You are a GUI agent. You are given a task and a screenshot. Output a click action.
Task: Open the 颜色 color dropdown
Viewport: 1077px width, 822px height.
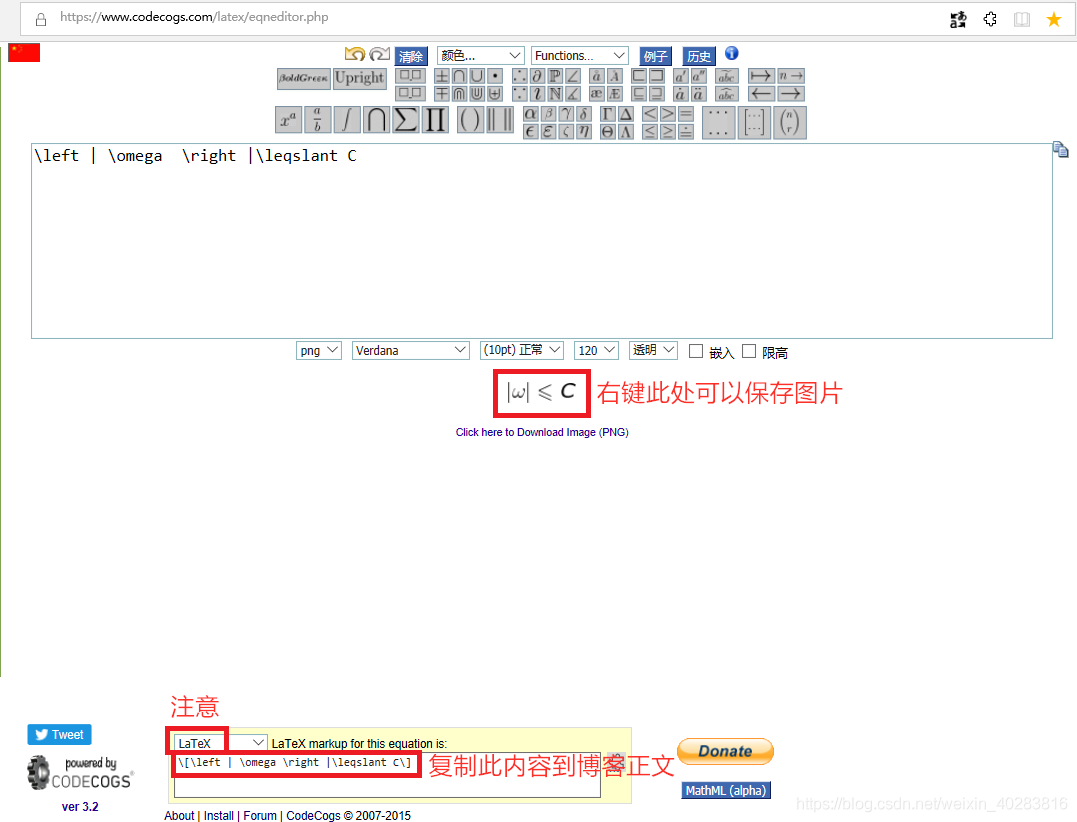[481, 56]
